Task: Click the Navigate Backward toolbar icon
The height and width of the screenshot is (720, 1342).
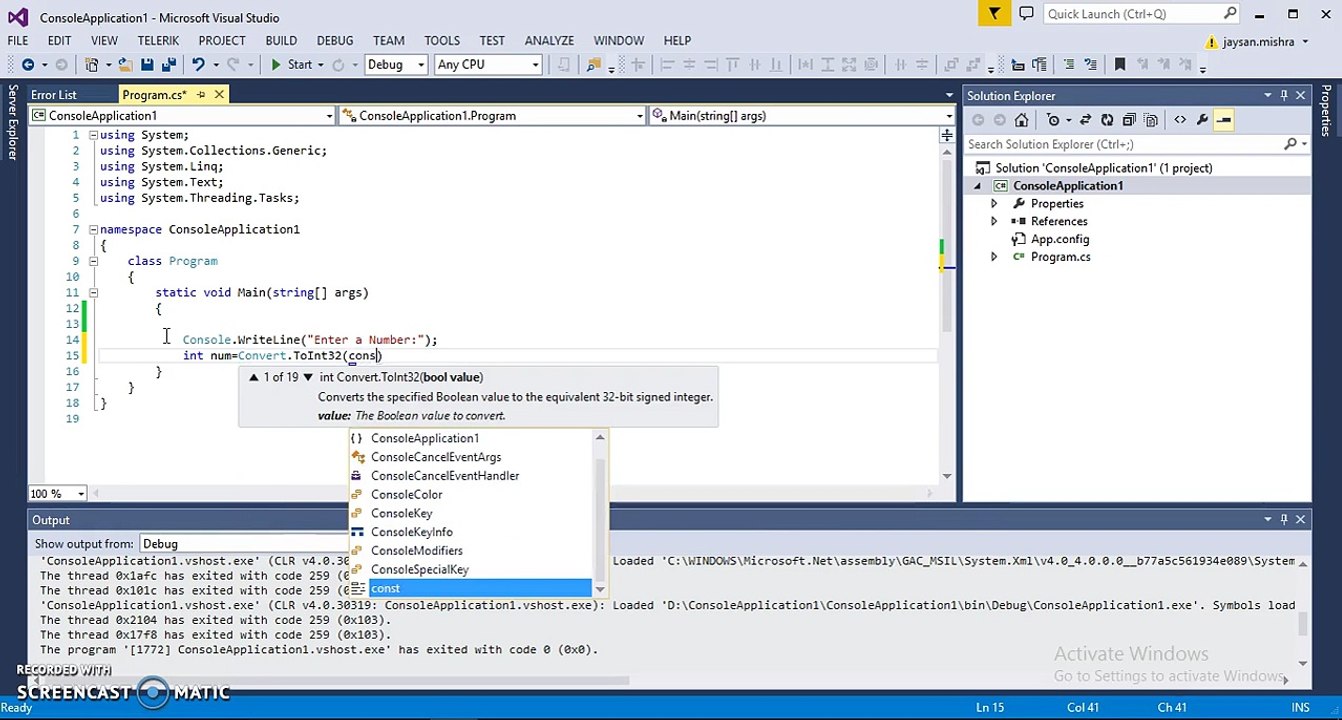Action: [27, 65]
